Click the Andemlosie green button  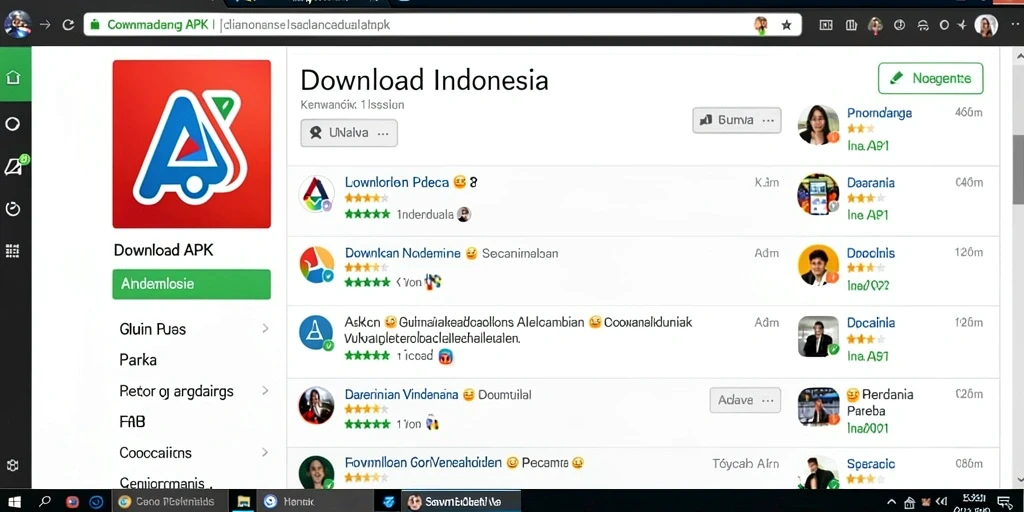[191, 284]
